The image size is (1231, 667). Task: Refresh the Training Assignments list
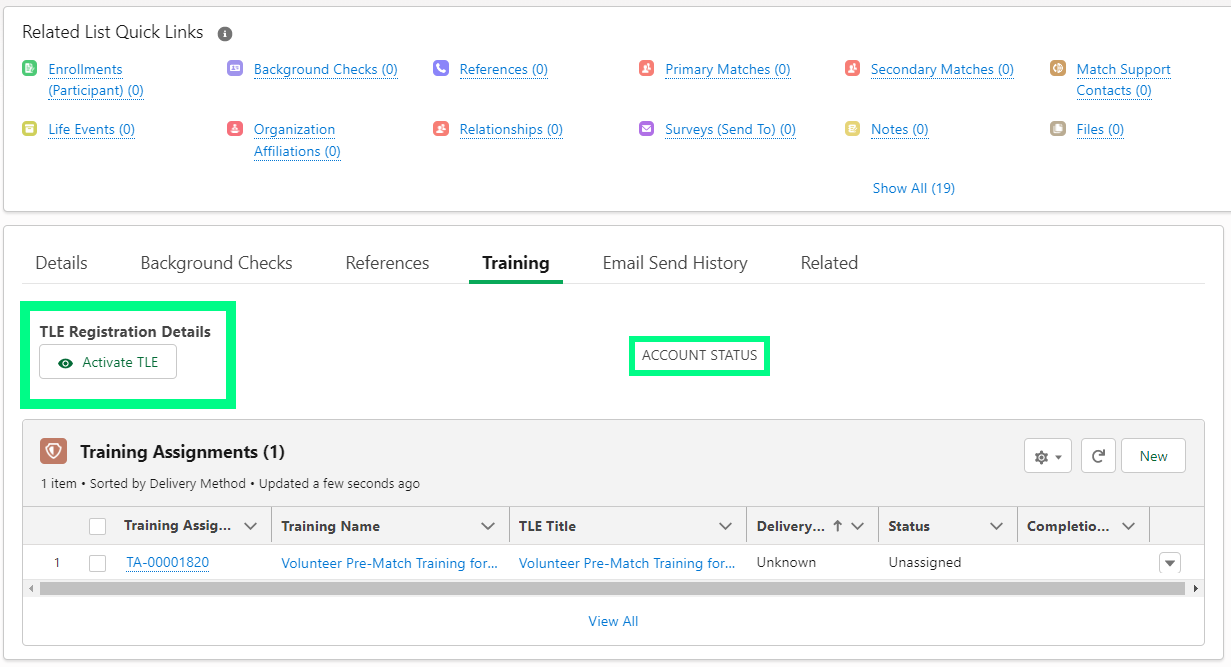tap(1098, 456)
